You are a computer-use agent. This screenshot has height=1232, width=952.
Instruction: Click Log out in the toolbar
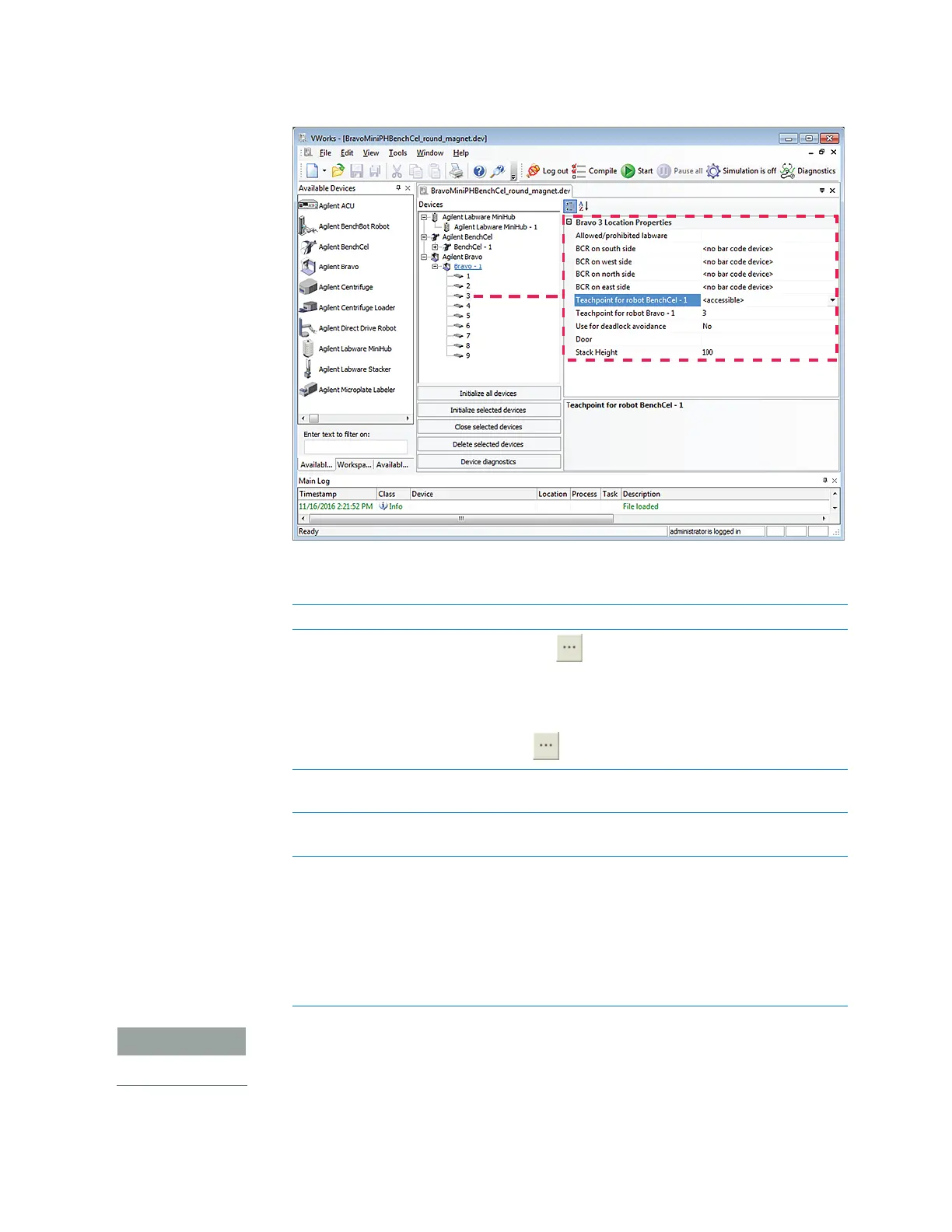(548, 171)
